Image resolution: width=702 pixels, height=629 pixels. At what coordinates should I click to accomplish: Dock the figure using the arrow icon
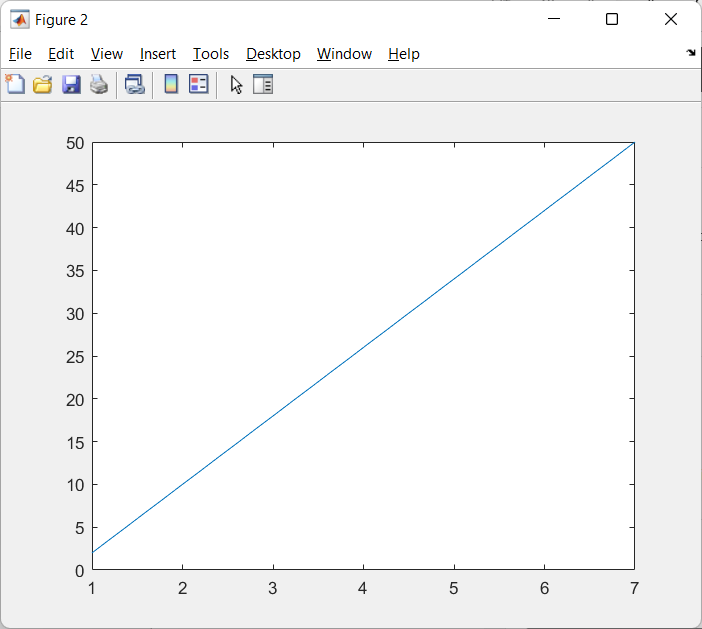[691, 53]
